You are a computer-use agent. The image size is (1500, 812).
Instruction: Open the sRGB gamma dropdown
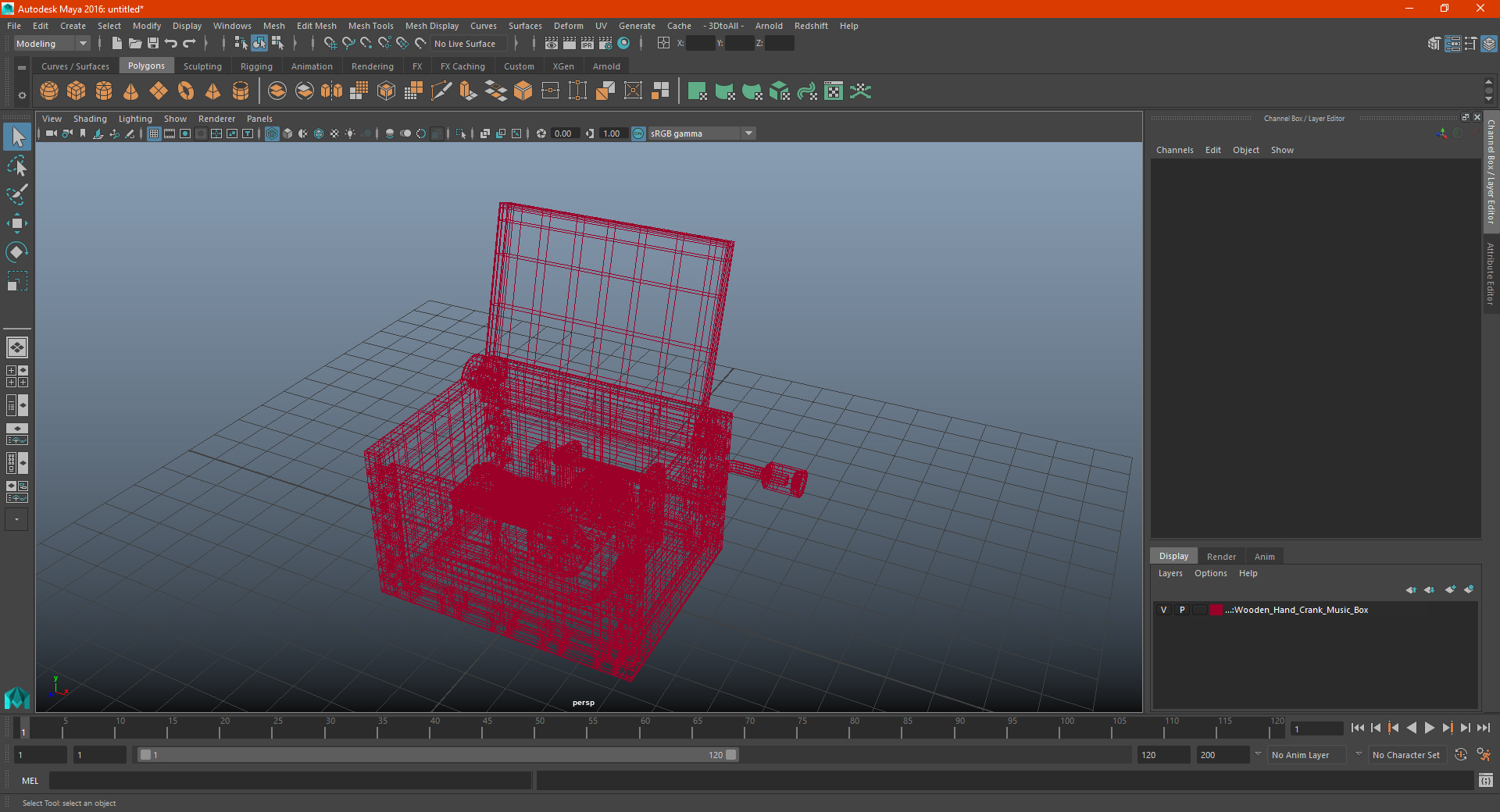(702, 134)
